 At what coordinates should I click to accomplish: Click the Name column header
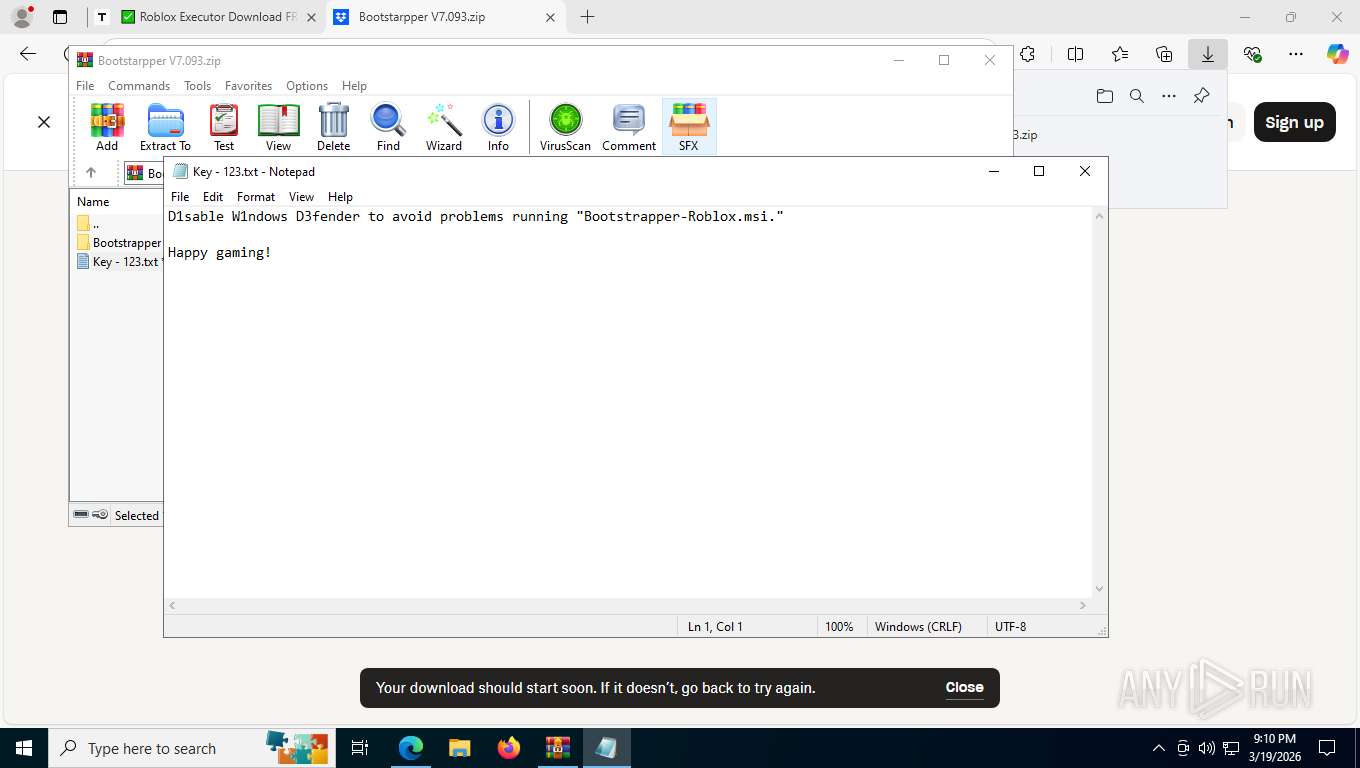pyautogui.click(x=93, y=201)
